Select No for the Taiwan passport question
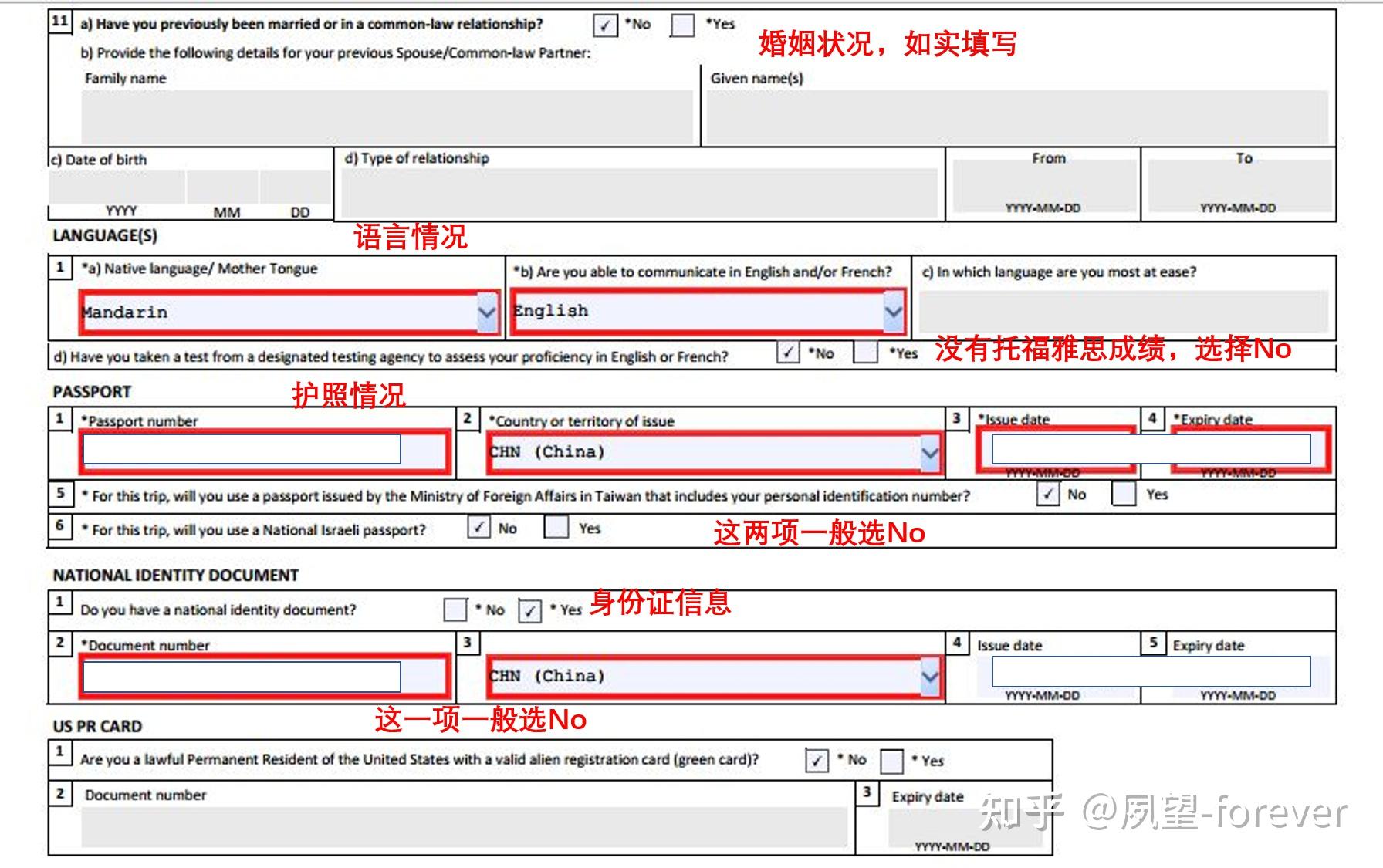Screen dimensions: 1383x868 (x=1050, y=495)
